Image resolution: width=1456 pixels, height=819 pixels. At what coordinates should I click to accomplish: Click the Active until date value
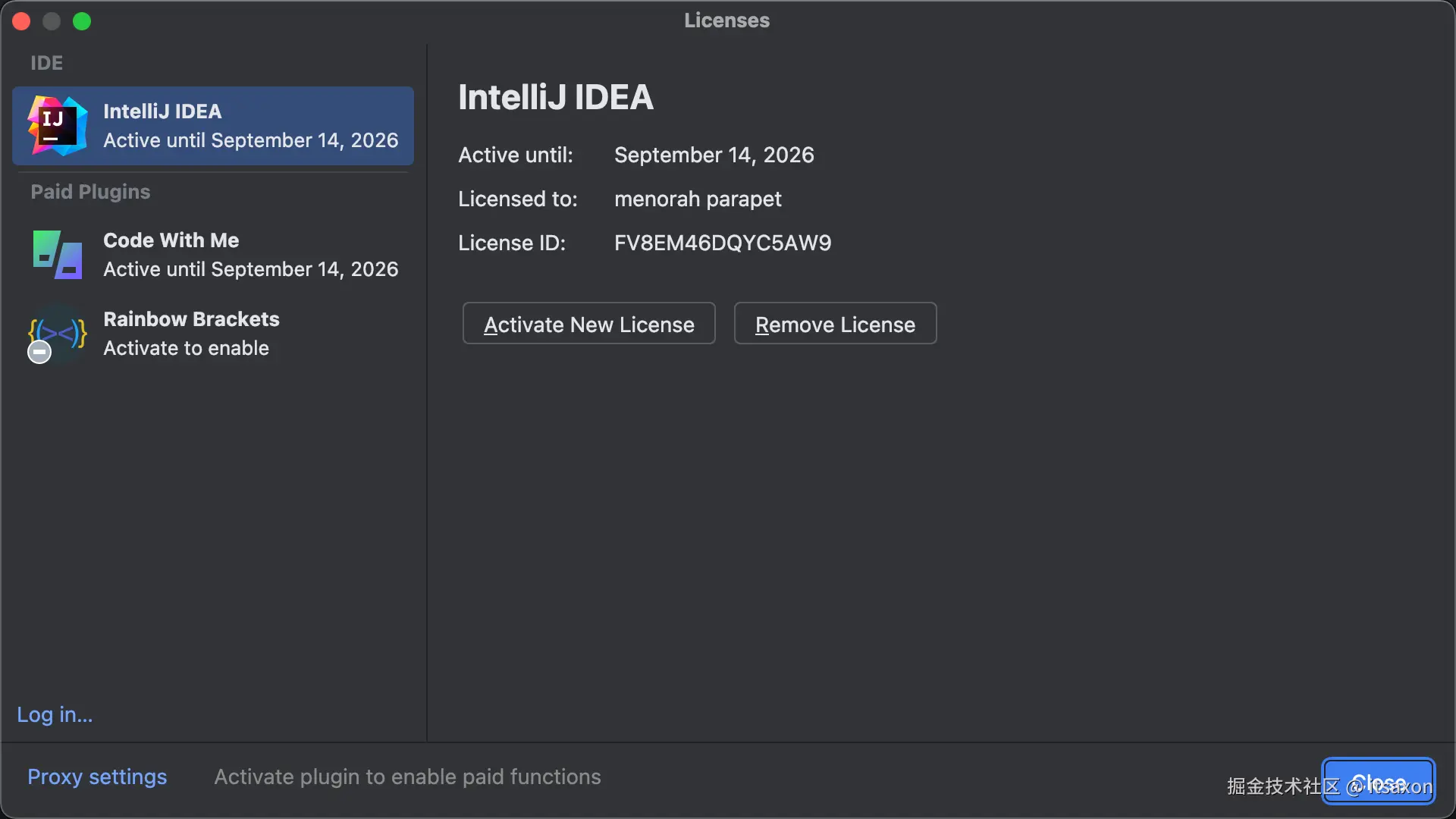714,155
